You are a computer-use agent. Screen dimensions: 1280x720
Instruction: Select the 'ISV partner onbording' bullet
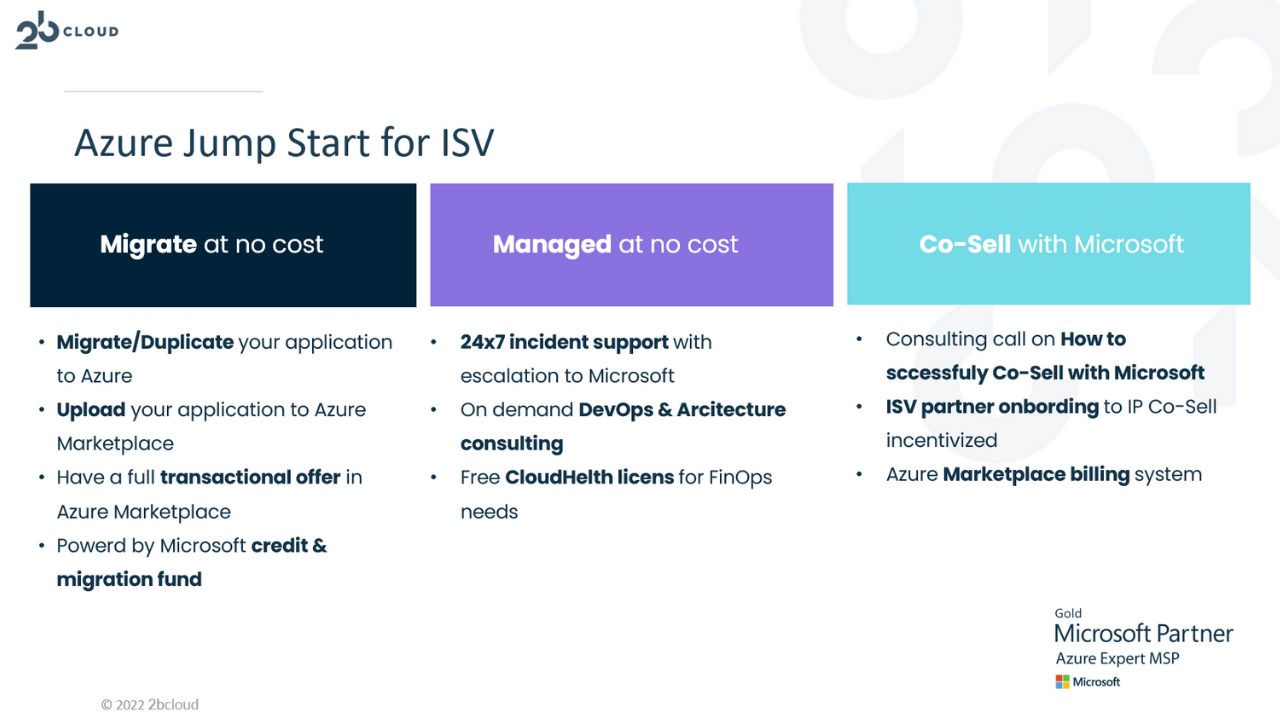pos(1050,407)
